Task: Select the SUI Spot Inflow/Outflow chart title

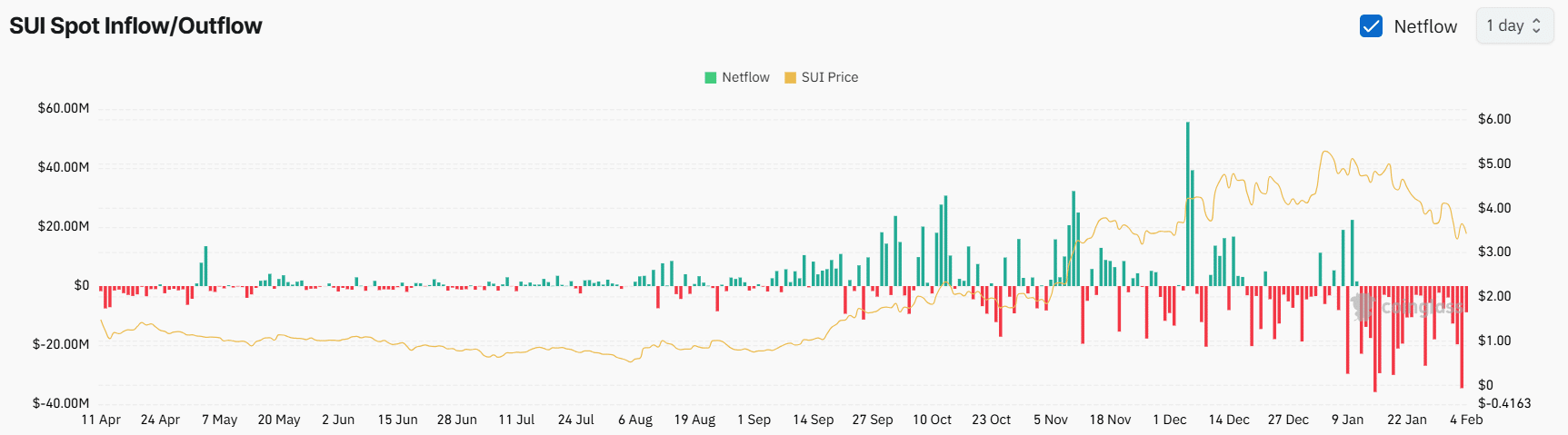Action: tap(135, 25)
